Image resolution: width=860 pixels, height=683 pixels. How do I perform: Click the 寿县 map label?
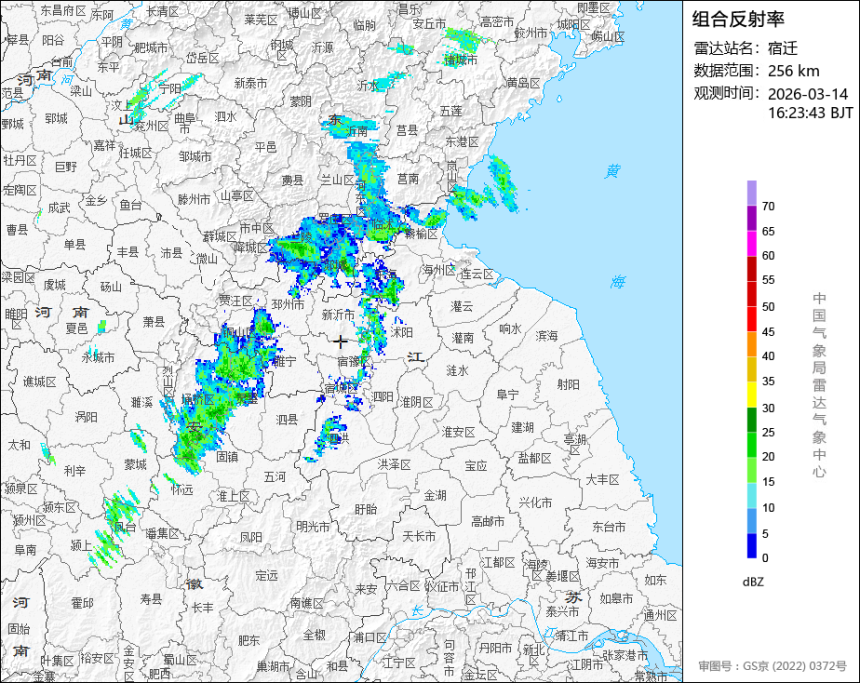tap(151, 599)
